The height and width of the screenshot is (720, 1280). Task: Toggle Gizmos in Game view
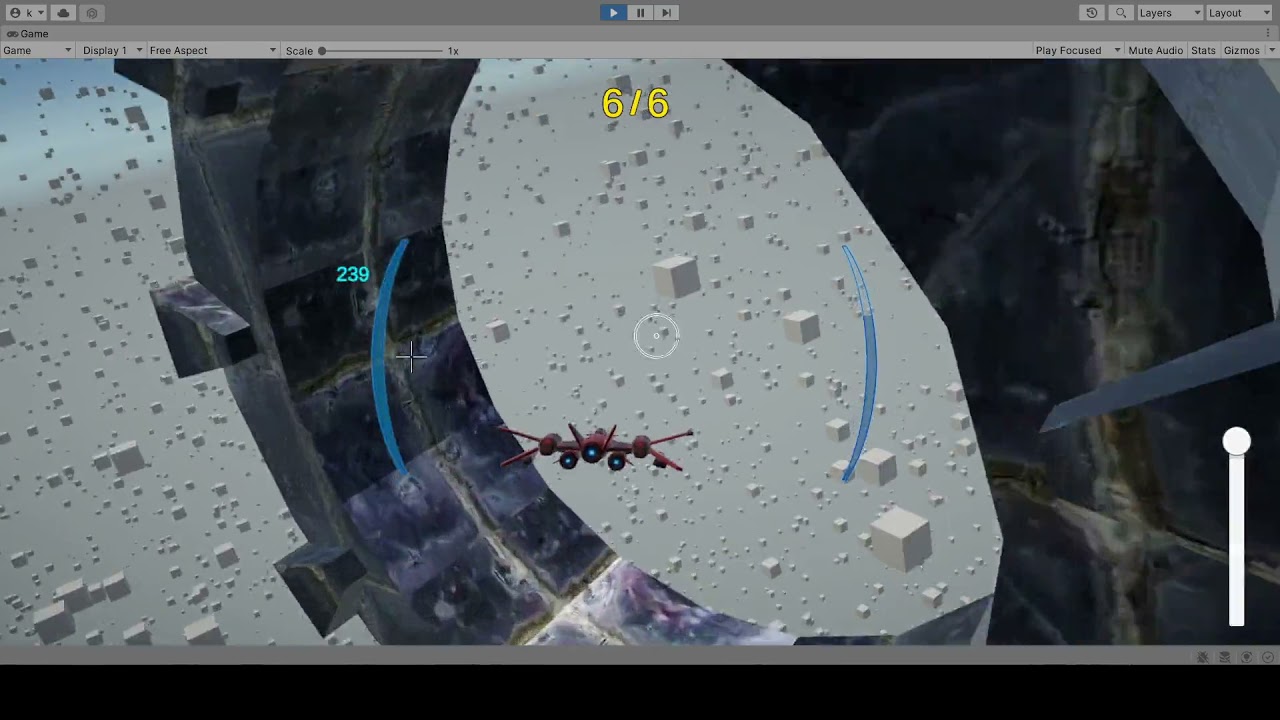pyautogui.click(x=1241, y=51)
